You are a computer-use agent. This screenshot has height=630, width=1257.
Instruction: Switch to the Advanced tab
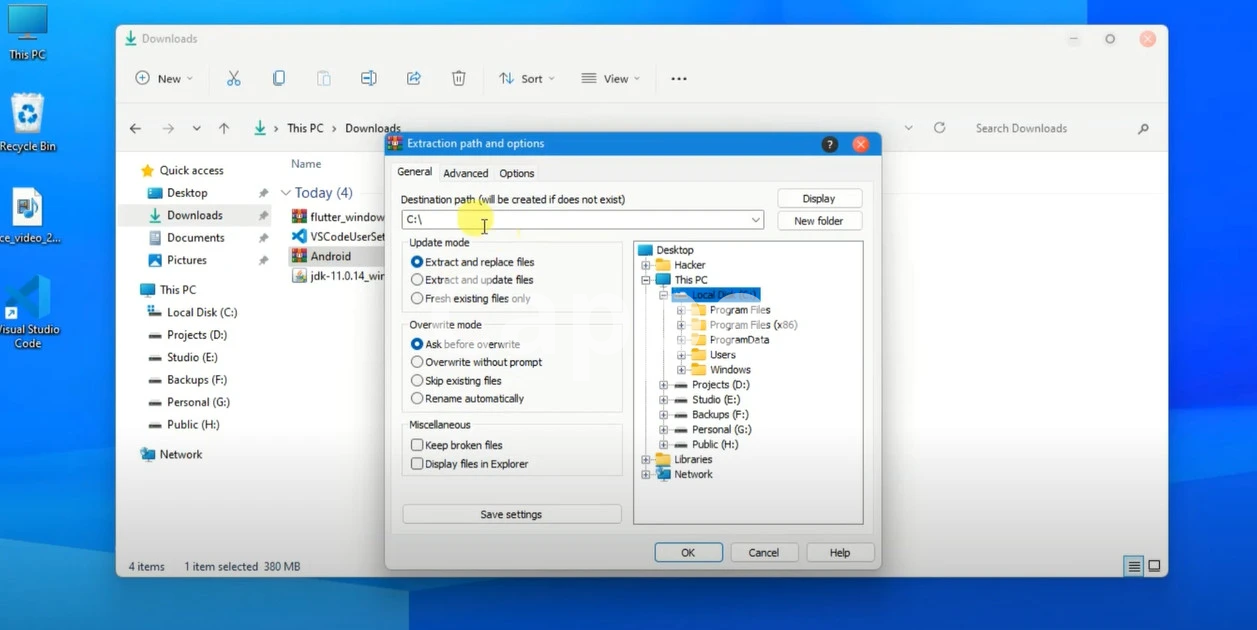pos(465,173)
